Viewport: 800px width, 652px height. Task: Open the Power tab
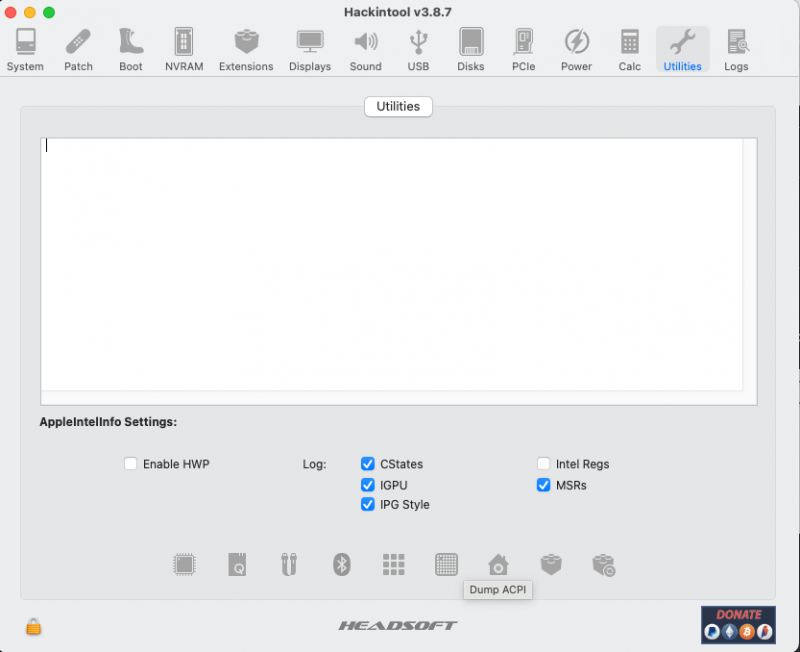tap(576, 49)
